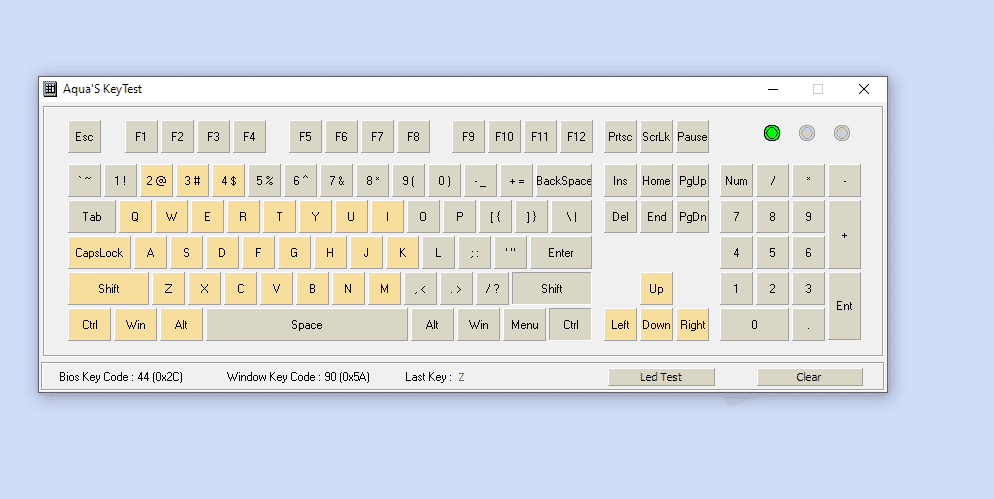Viewport: 994px width, 499px height.
Task: Click the middle gray LED indicator
Action: click(x=806, y=133)
